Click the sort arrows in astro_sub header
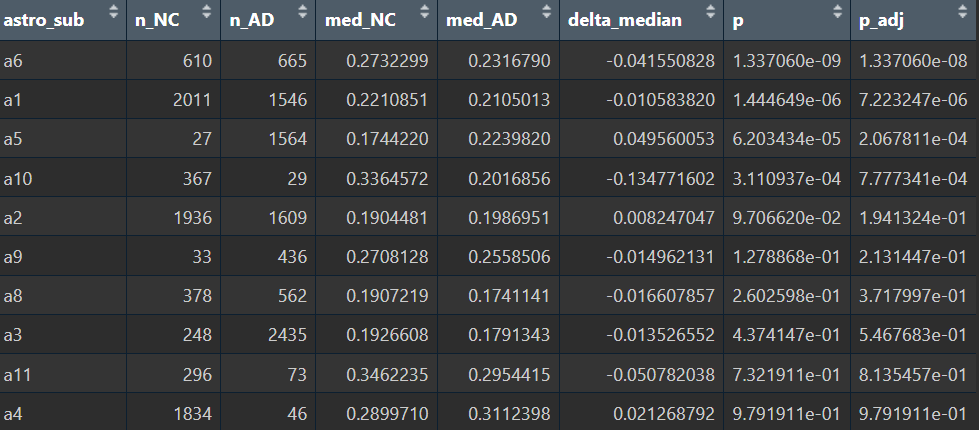This screenshot has height=430, width=979. [112, 14]
